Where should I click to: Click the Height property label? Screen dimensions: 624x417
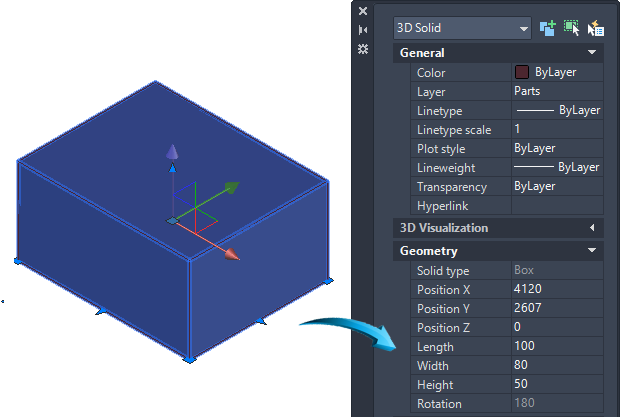(435, 385)
